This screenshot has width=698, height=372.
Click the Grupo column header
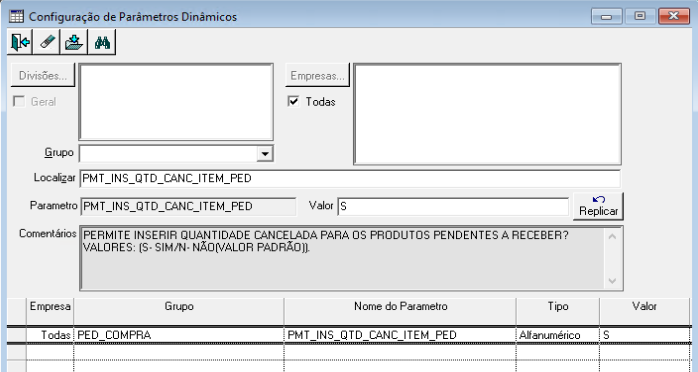pos(179,311)
